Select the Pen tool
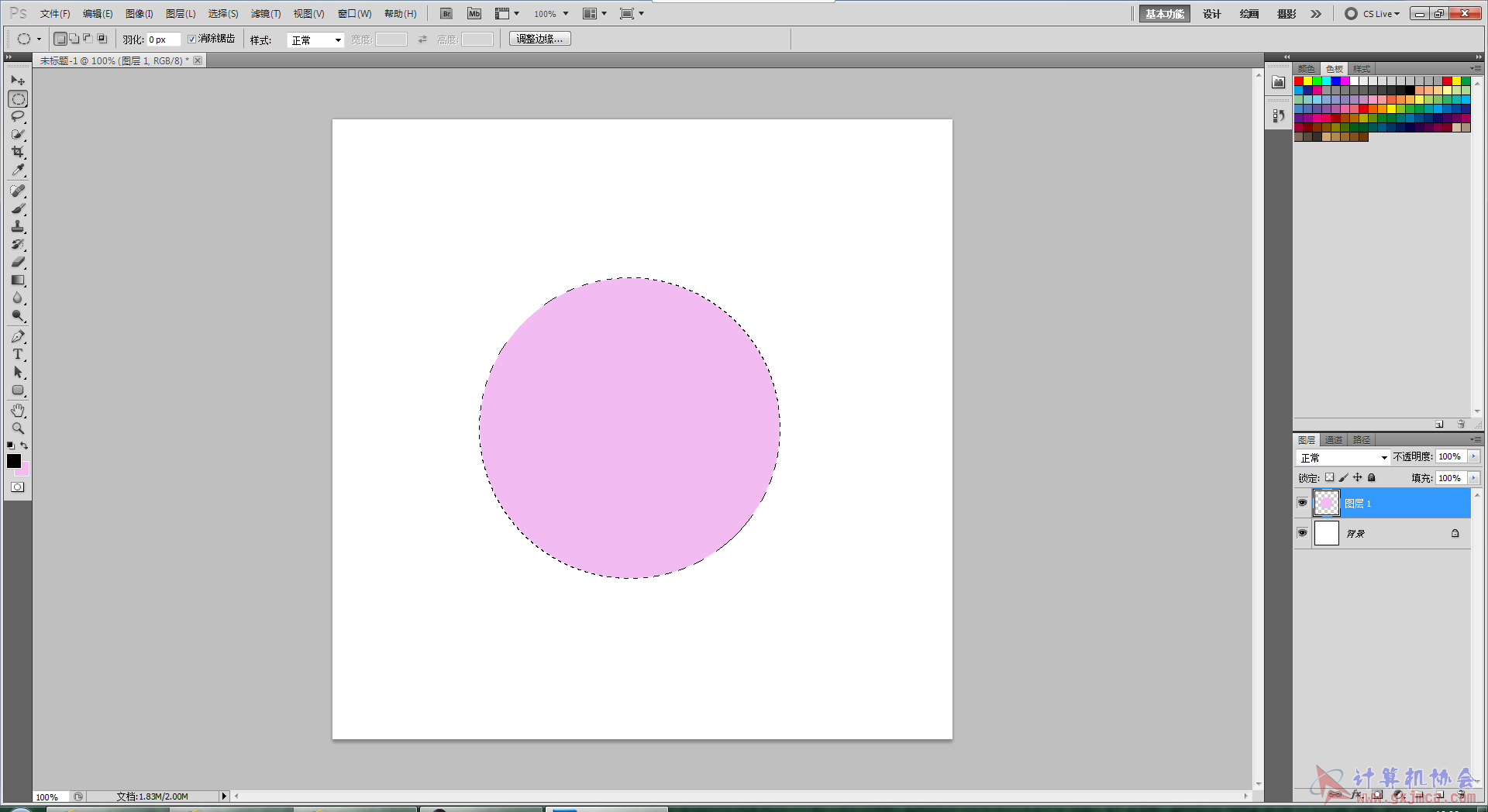1488x812 pixels. click(18, 336)
